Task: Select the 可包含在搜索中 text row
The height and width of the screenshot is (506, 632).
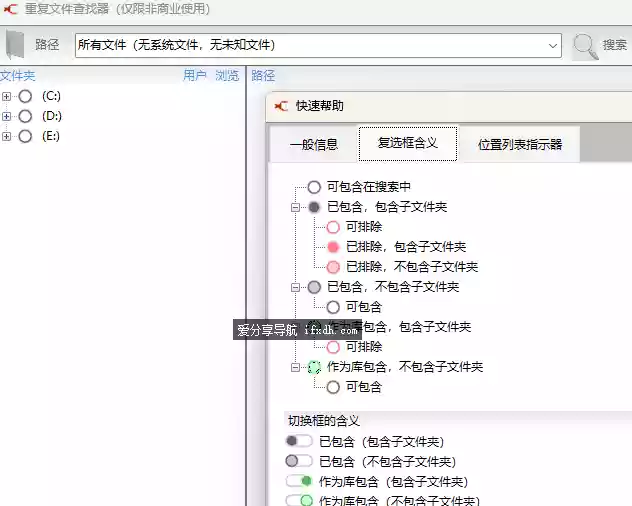Action: coord(369,187)
